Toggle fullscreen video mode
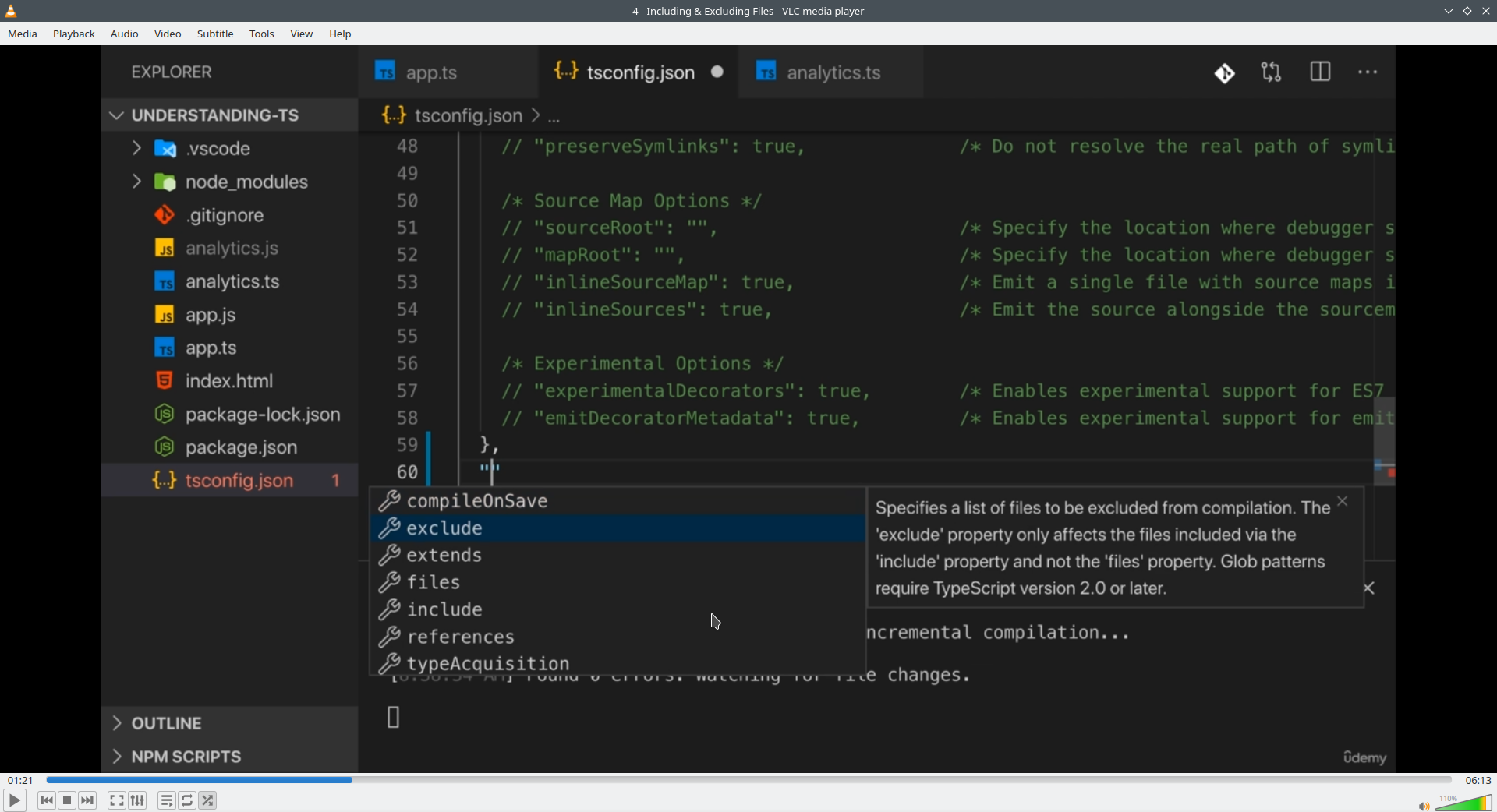The height and width of the screenshot is (812, 1497). (x=117, y=800)
